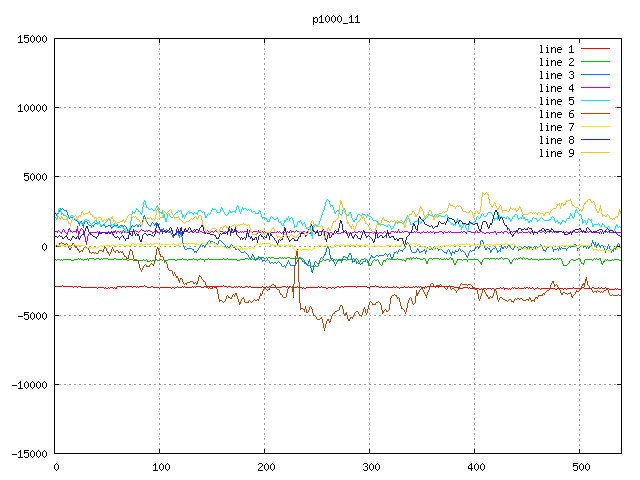Image resolution: width=640 pixels, height=480 pixels.
Task: Click the -5000 y-axis tick label
Action: 32,315
